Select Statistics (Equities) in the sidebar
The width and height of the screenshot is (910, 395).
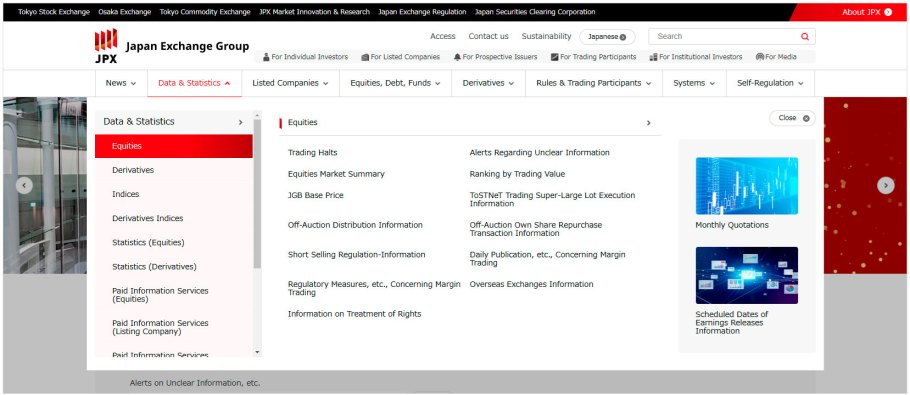pos(174,242)
